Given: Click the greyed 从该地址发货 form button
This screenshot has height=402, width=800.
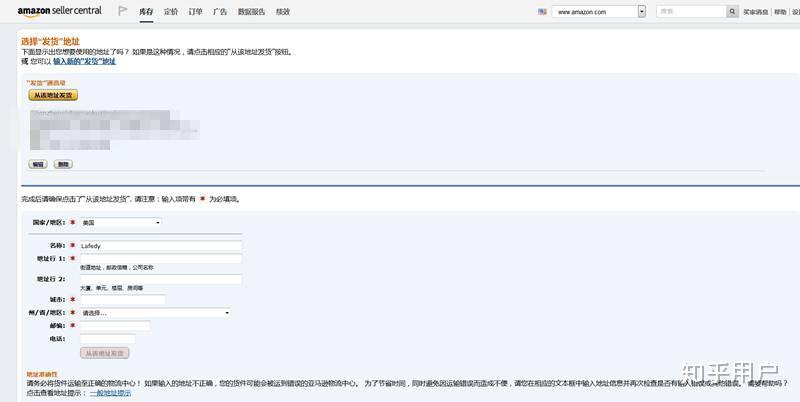Looking at the screenshot, I should pyautogui.click(x=105, y=353).
